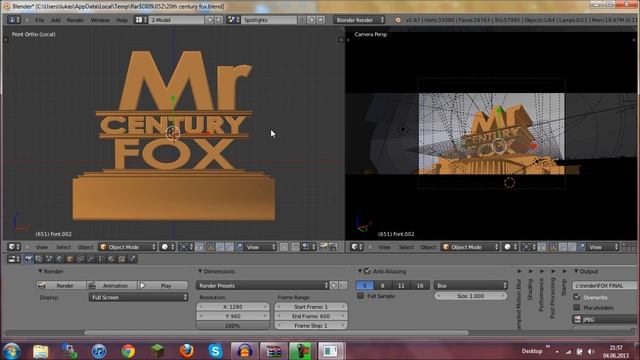The height and width of the screenshot is (360, 640).
Task: Open left viewport Object menu
Action: 85,247
